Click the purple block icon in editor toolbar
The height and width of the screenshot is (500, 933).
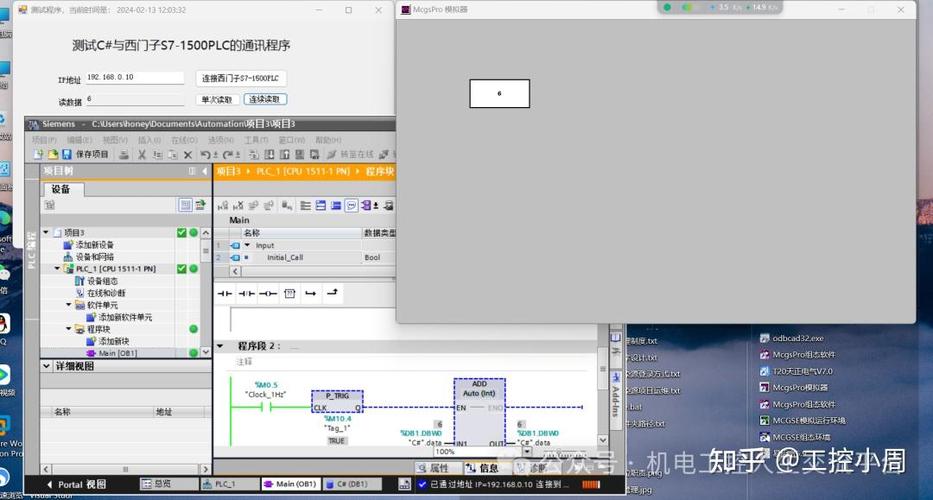pyautogui.click(x=367, y=206)
